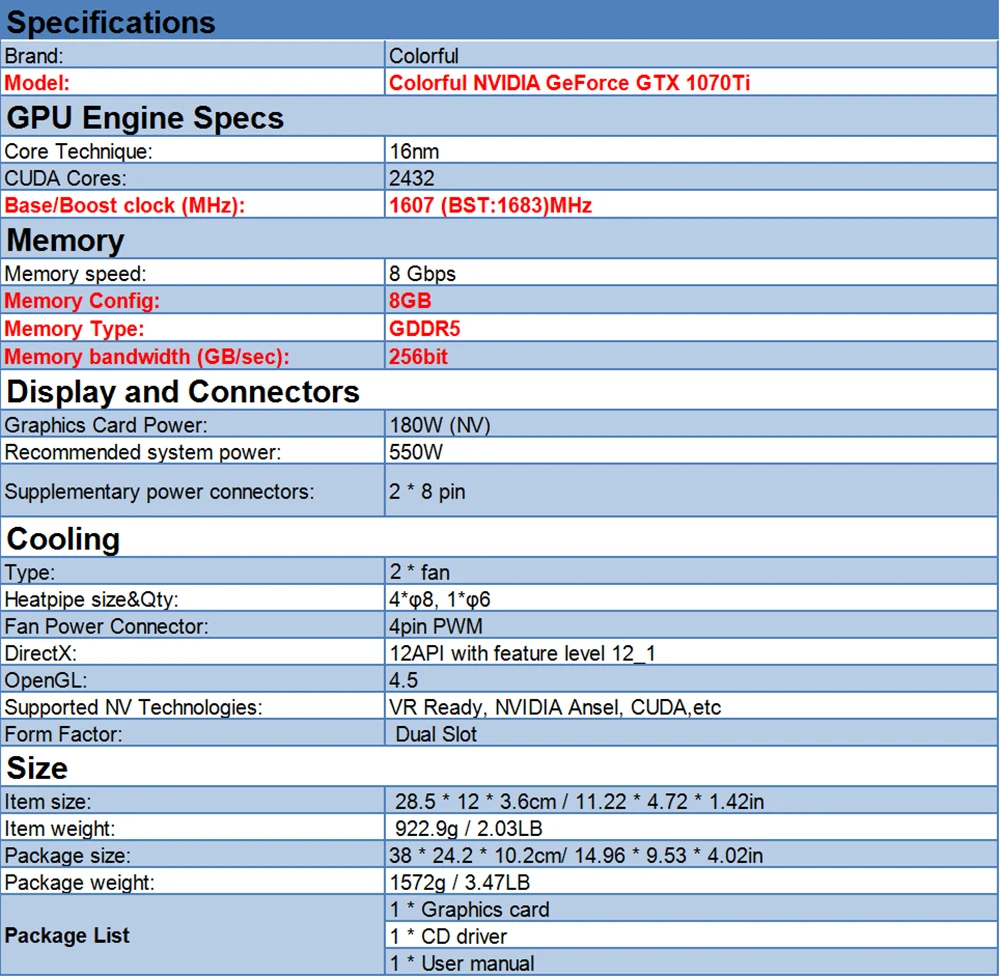
Task: Click the '256bit' value
Action: click(418, 356)
